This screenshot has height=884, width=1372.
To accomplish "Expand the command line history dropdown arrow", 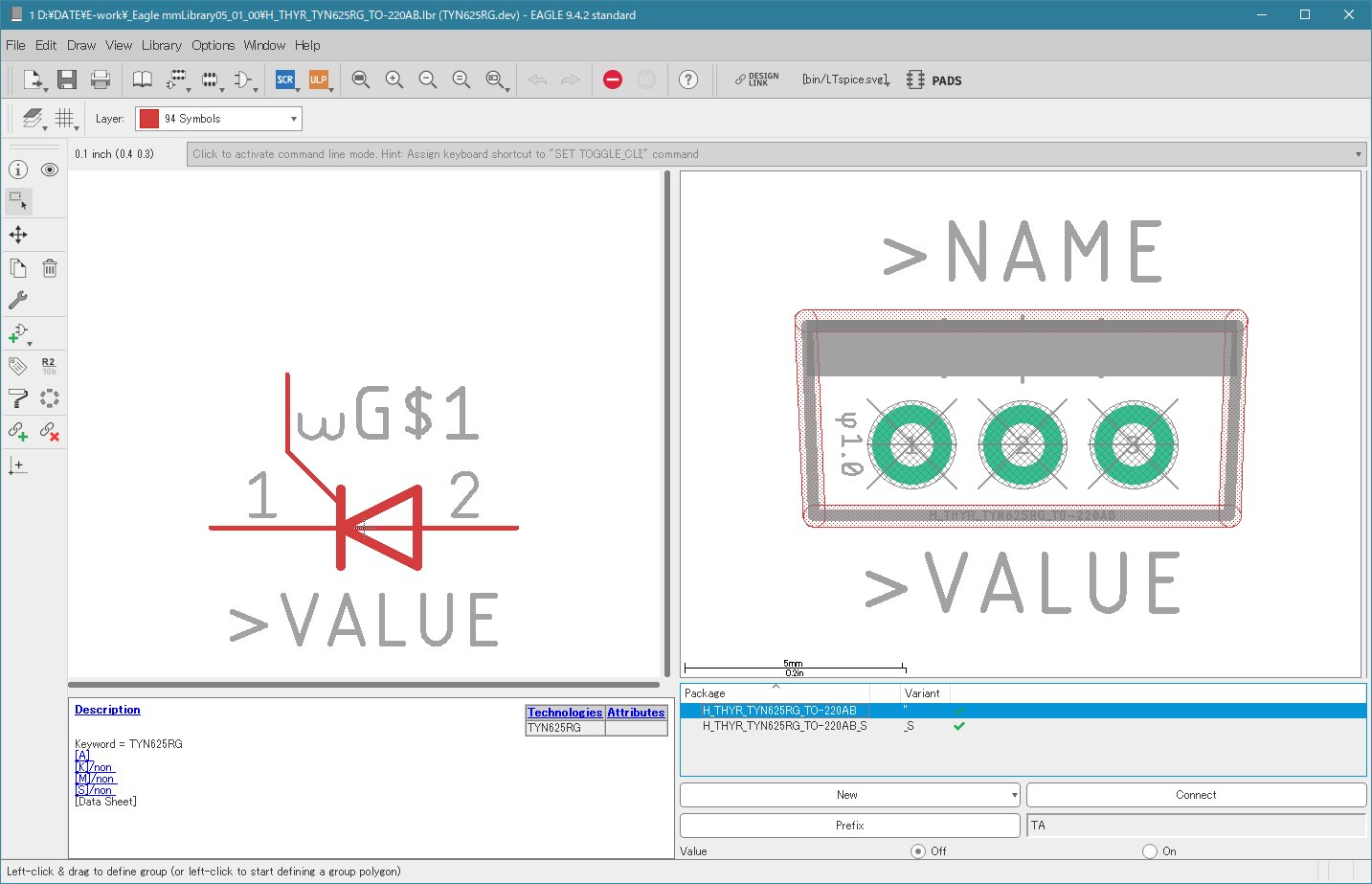I will click(x=1358, y=154).
